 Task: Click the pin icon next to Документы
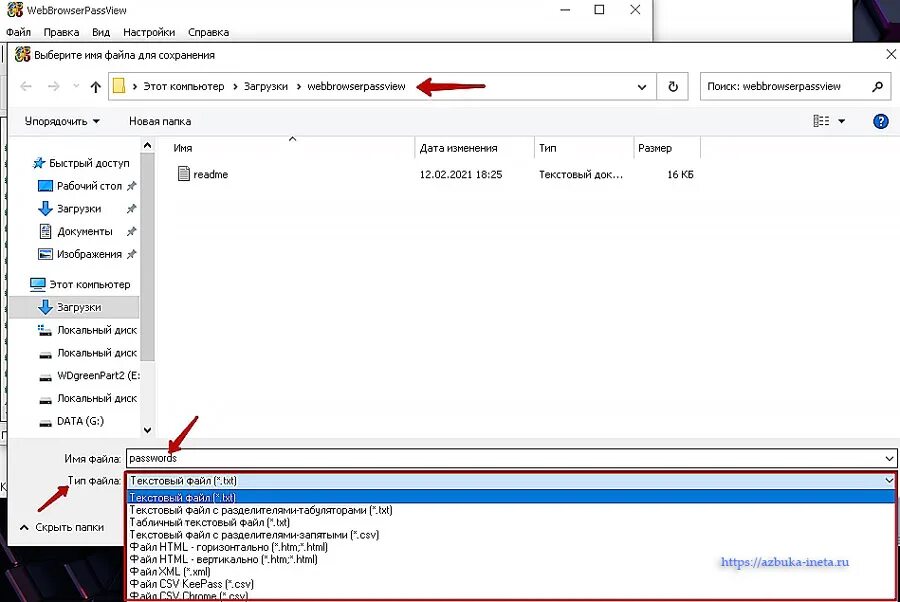[131, 231]
